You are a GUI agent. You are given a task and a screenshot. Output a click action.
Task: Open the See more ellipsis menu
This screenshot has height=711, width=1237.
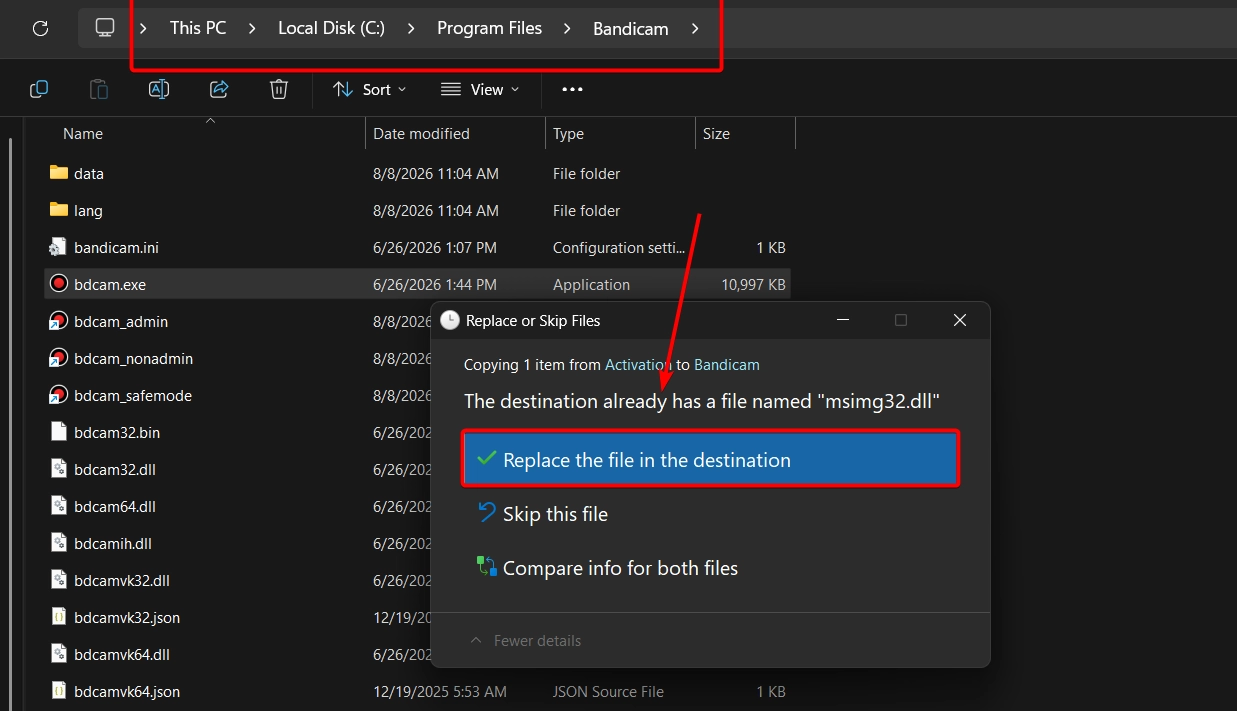[572, 89]
